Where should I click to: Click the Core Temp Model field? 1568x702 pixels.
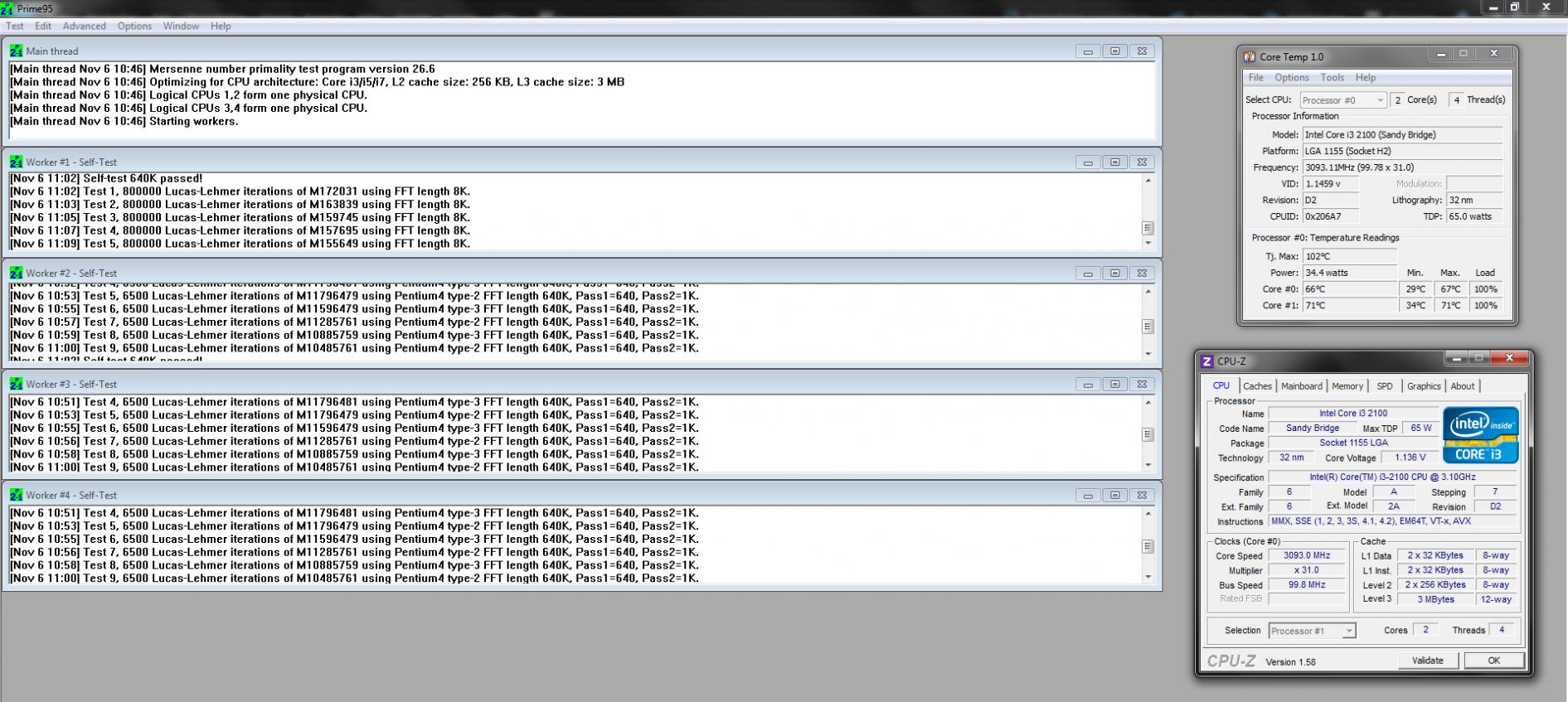coord(1402,135)
